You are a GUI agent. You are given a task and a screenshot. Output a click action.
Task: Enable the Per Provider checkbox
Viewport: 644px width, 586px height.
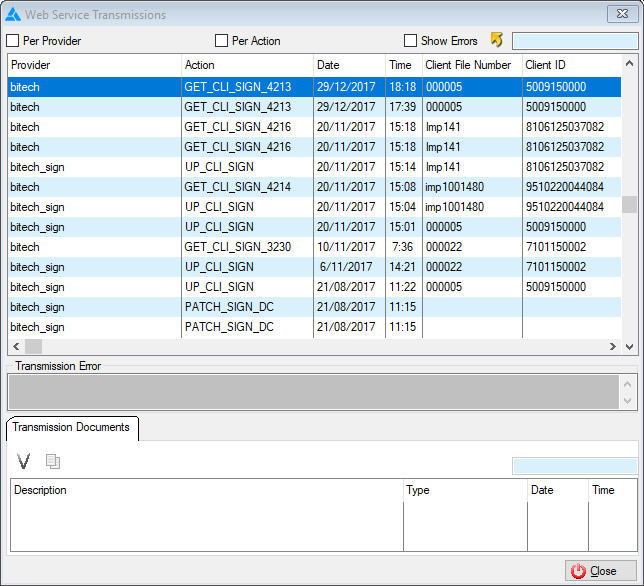point(13,41)
